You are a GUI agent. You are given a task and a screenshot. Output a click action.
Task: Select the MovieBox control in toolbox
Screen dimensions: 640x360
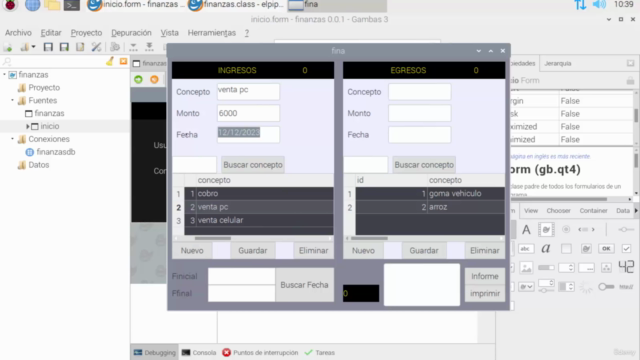tap(546, 230)
